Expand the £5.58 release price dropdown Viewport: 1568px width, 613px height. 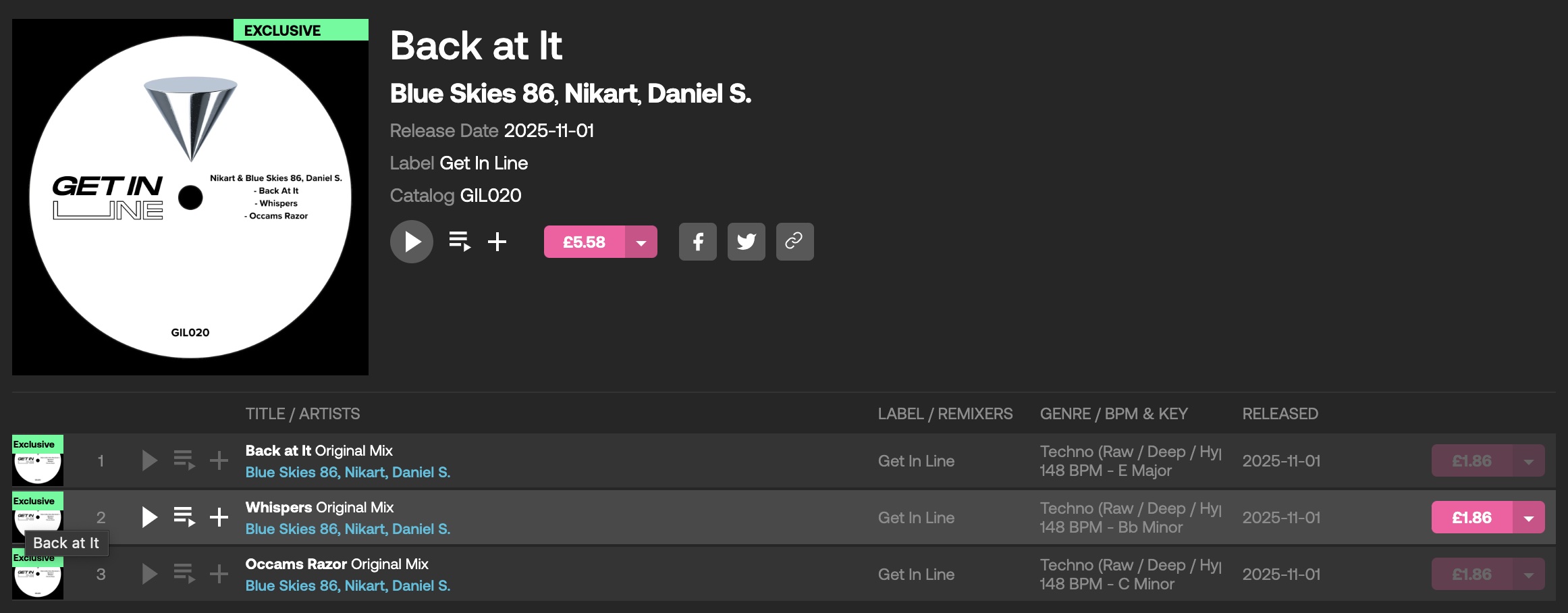(641, 242)
